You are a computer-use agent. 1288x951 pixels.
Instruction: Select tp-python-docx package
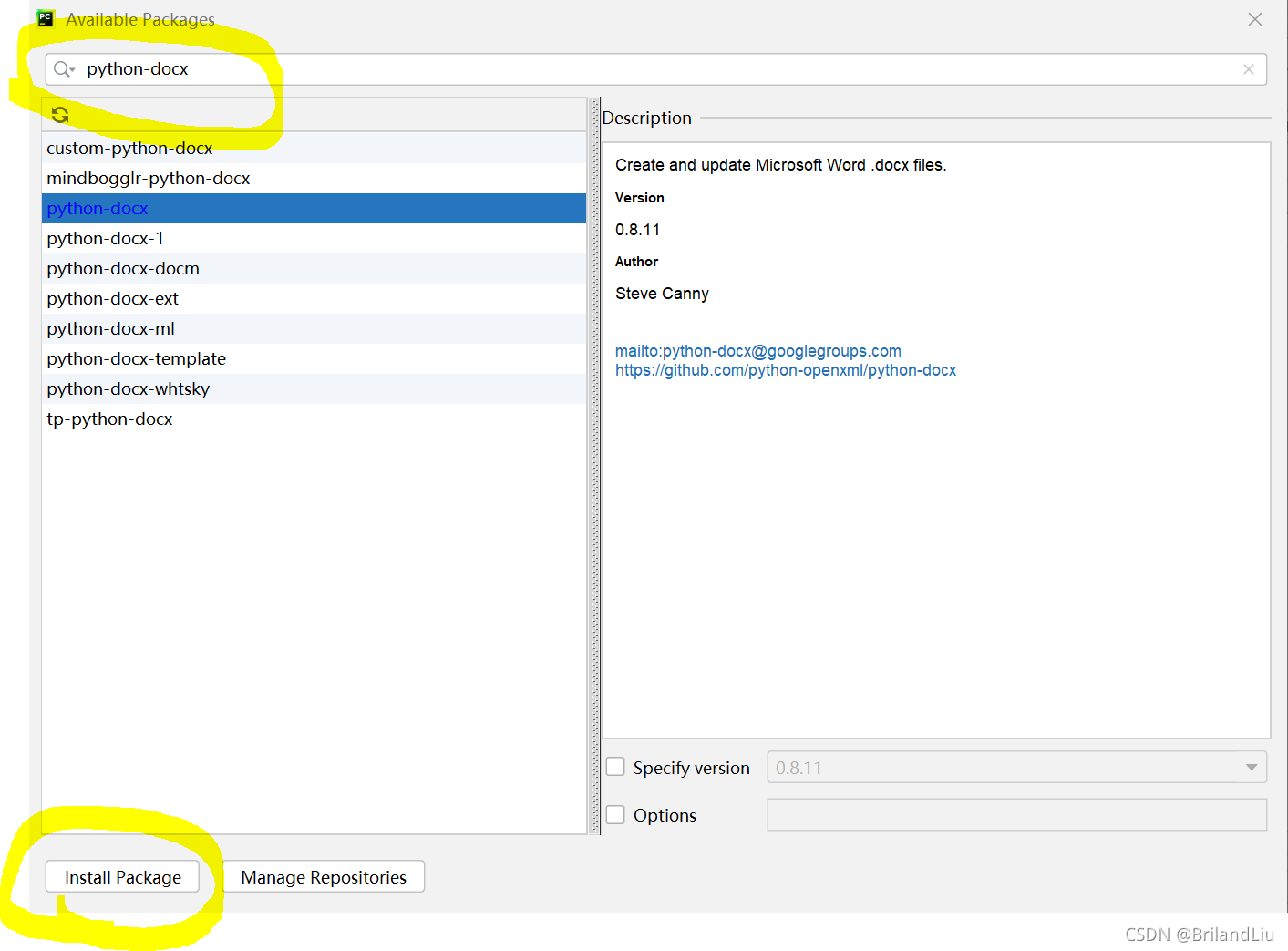pos(314,419)
